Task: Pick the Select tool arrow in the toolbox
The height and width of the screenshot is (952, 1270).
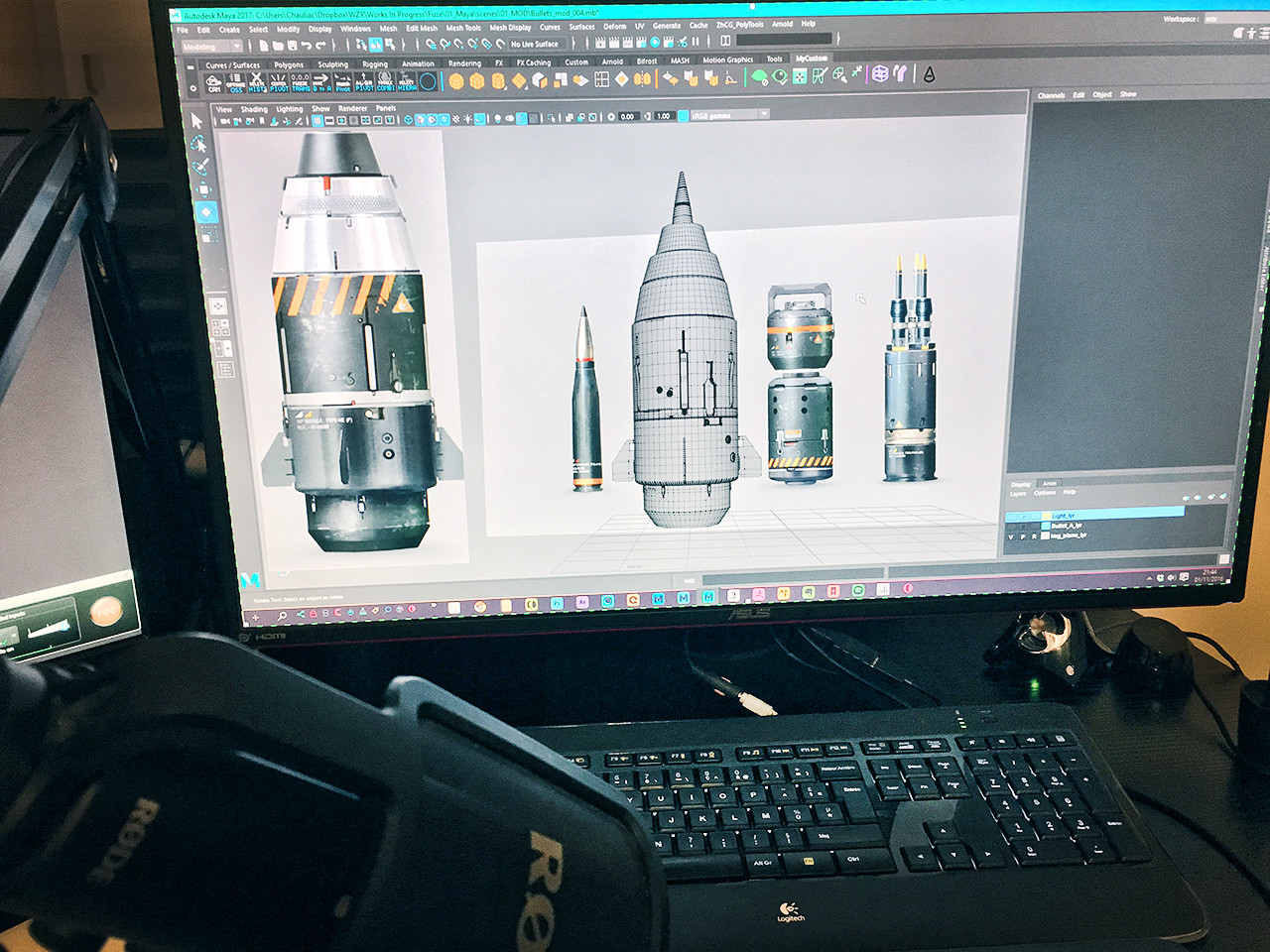Action: click(196, 121)
